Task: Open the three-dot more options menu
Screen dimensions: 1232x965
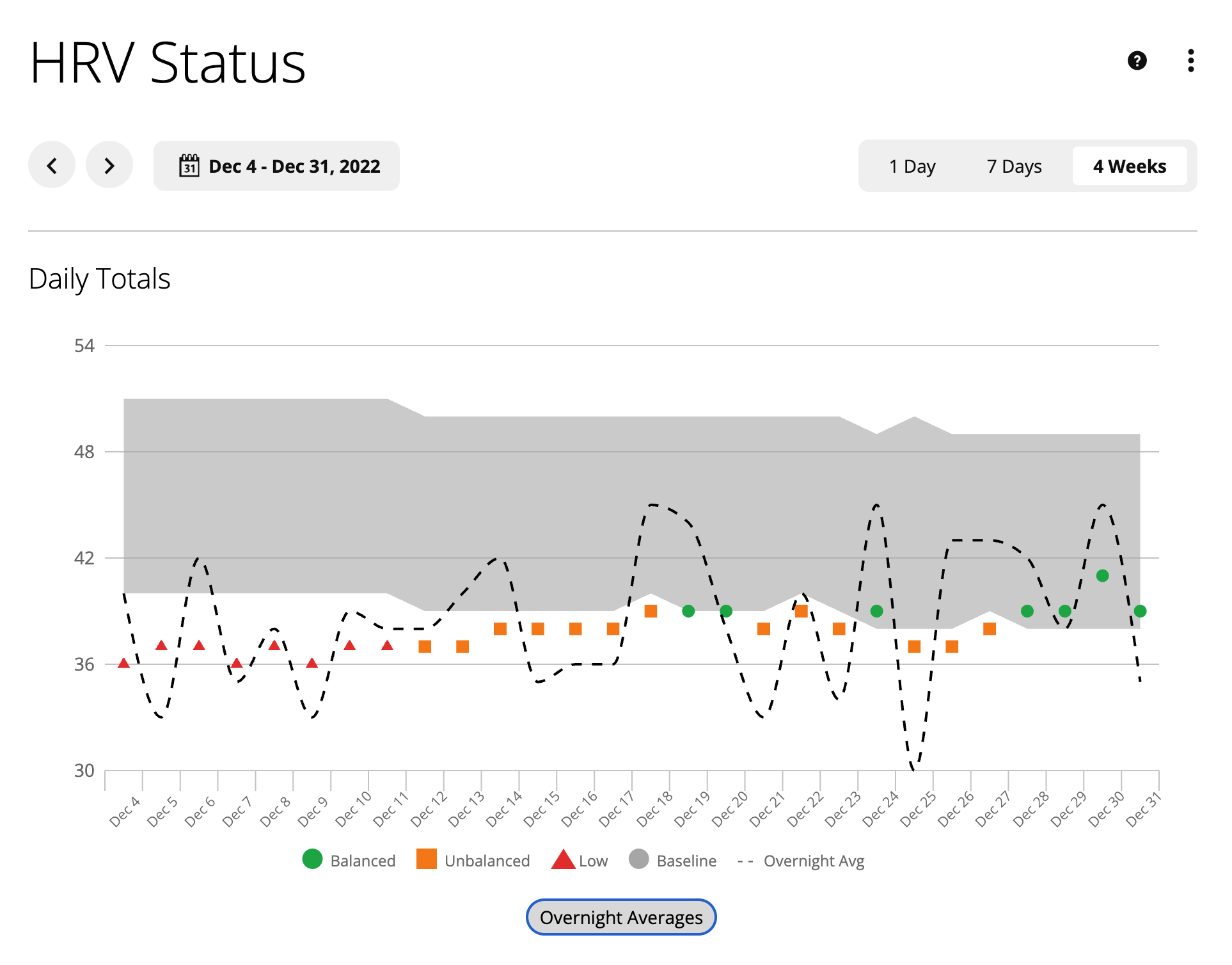Action: [x=1190, y=61]
